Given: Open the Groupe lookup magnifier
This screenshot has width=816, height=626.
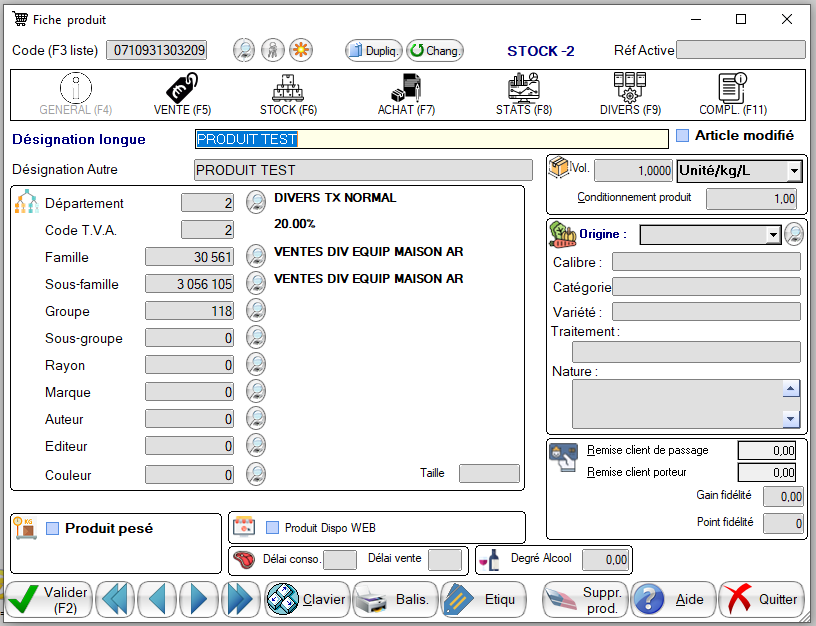Looking at the screenshot, I should coord(255,311).
